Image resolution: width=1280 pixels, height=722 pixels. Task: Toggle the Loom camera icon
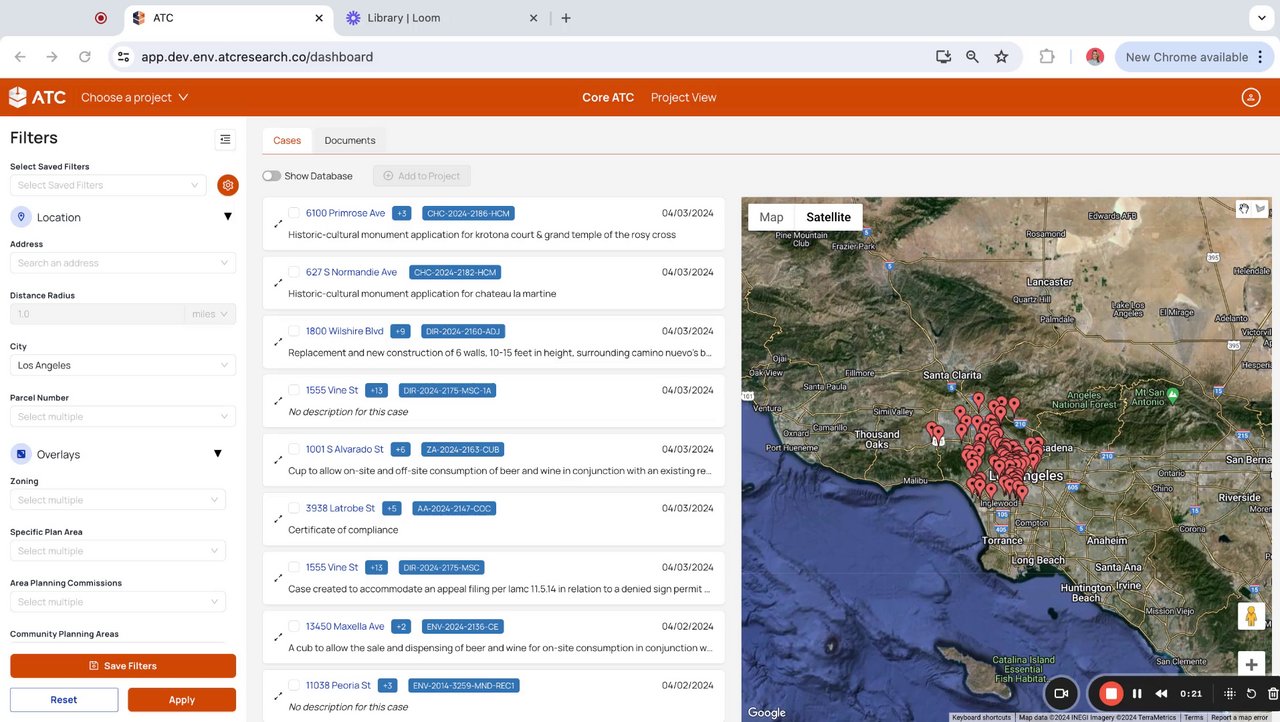tap(1062, 693)
